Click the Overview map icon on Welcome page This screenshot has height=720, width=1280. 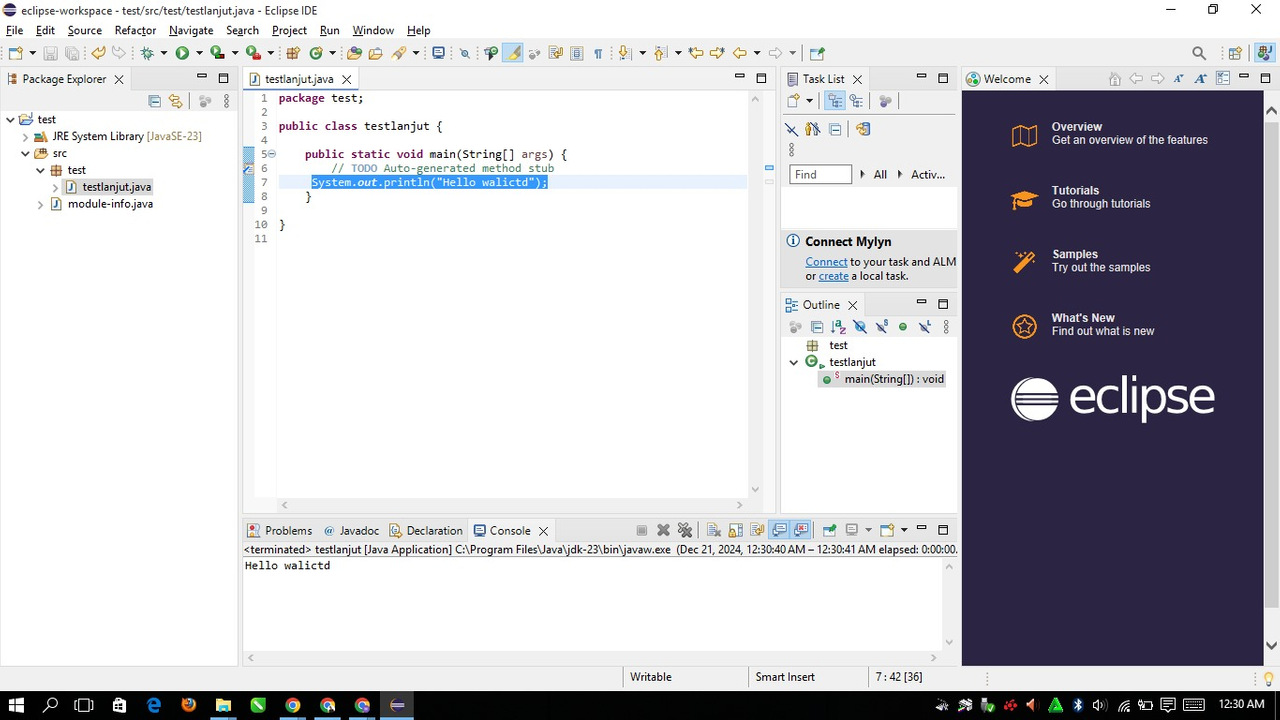click(x=1024, y=135)
